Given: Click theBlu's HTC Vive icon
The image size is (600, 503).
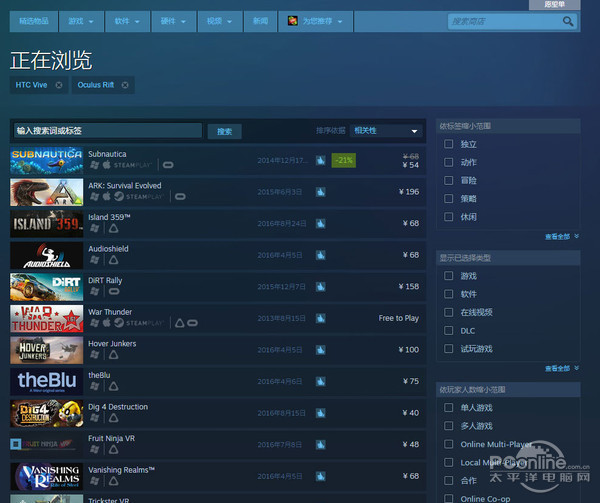Looking at the screenshot, I should coord(114,386).
